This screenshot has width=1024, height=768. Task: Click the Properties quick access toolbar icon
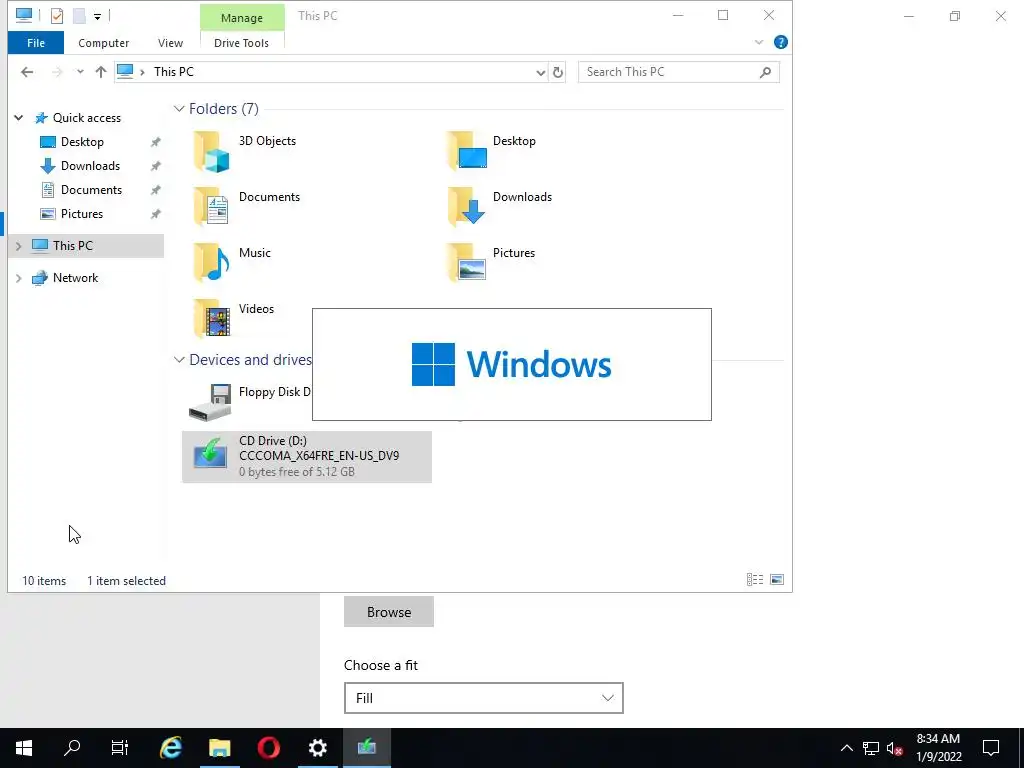(x=57, y=15)
